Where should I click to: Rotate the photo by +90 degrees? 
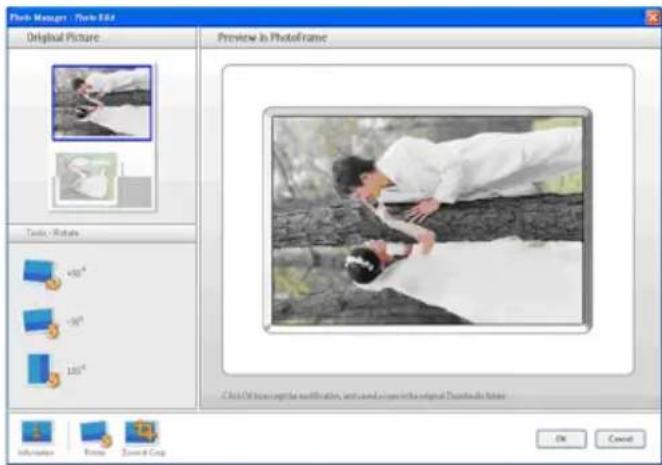(41, 275)
